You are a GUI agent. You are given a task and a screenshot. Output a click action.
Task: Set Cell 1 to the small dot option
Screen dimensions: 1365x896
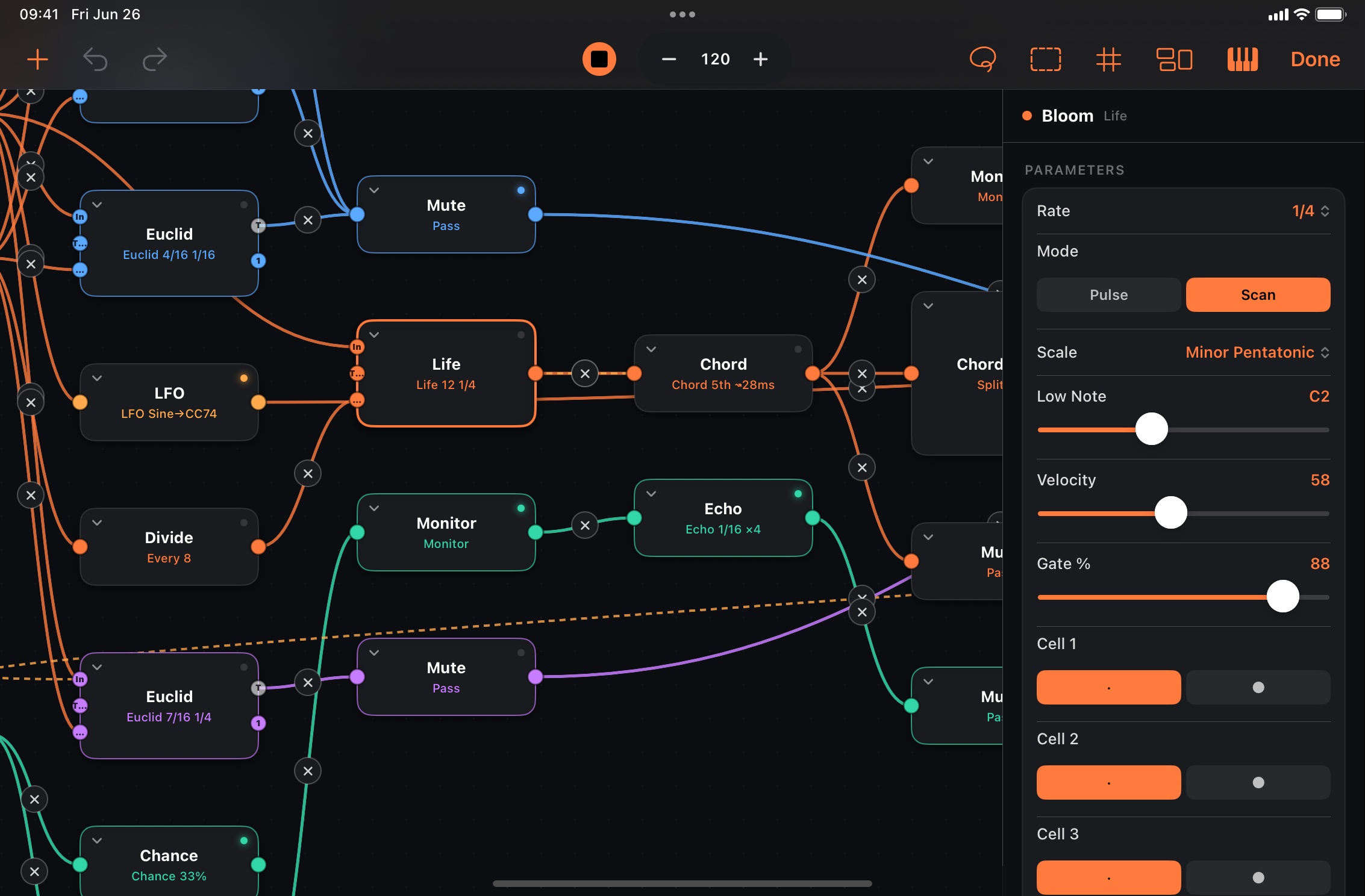coord(1108,687)
